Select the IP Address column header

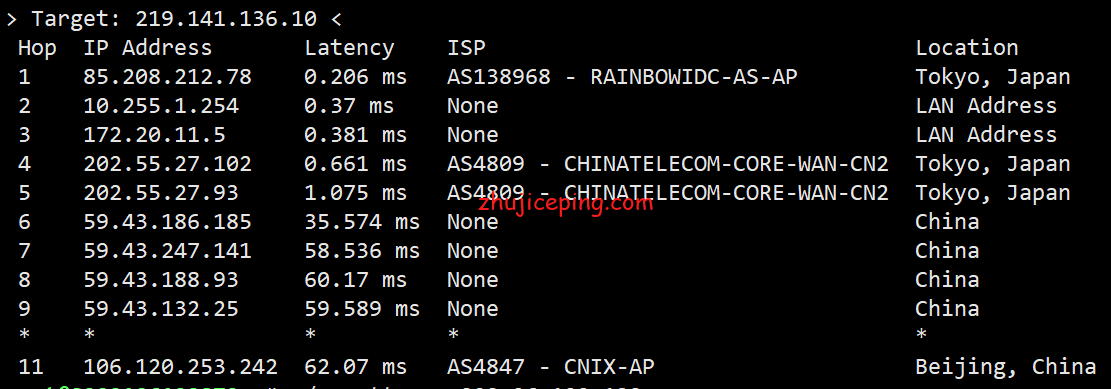(147, 47)
